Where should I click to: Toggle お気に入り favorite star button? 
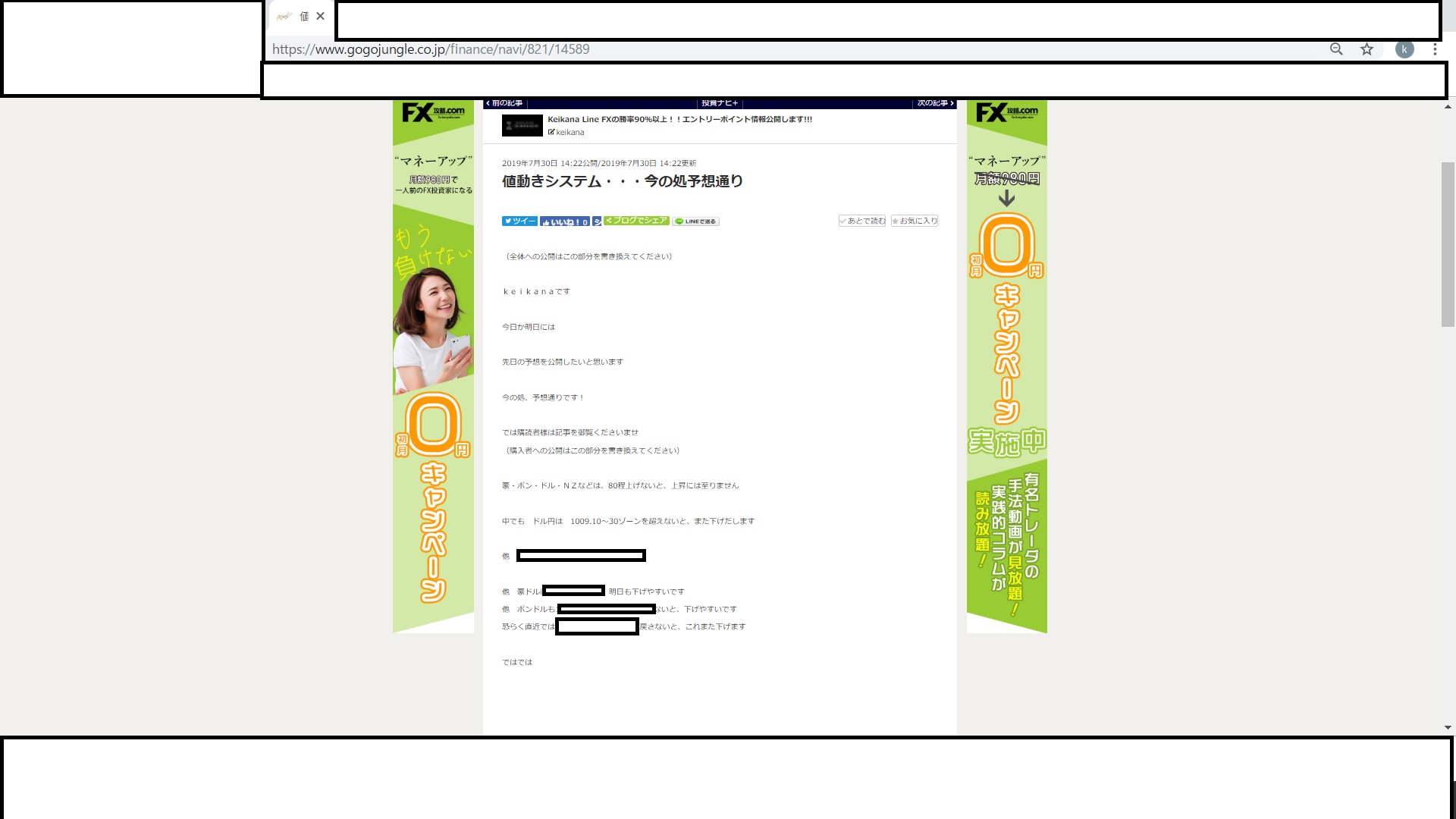[x=915, y=221]
